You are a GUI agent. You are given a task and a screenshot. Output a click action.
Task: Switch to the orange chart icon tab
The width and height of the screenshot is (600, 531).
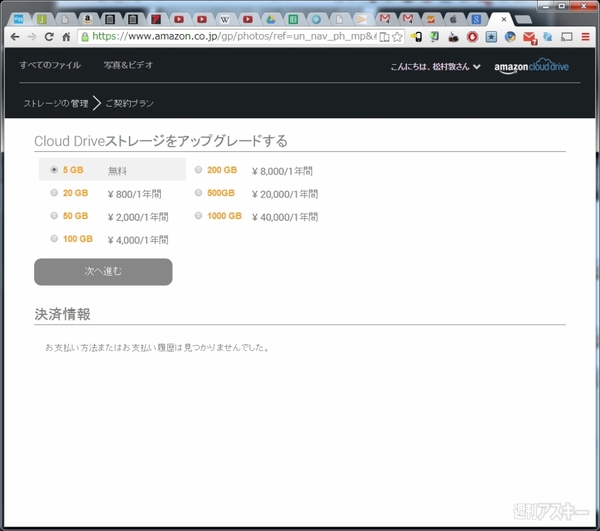[431, 19]
